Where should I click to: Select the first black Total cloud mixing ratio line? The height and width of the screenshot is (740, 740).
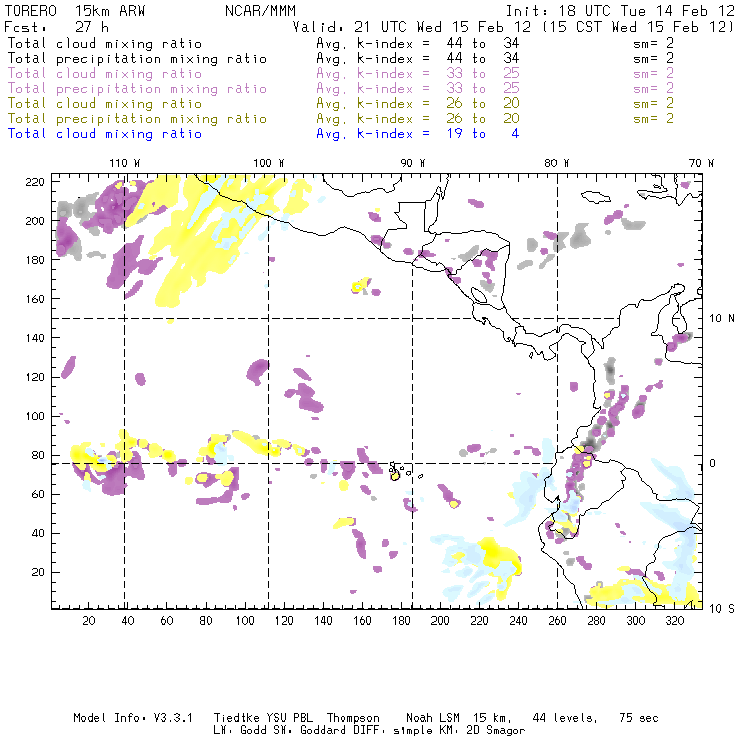click(104, 43)
